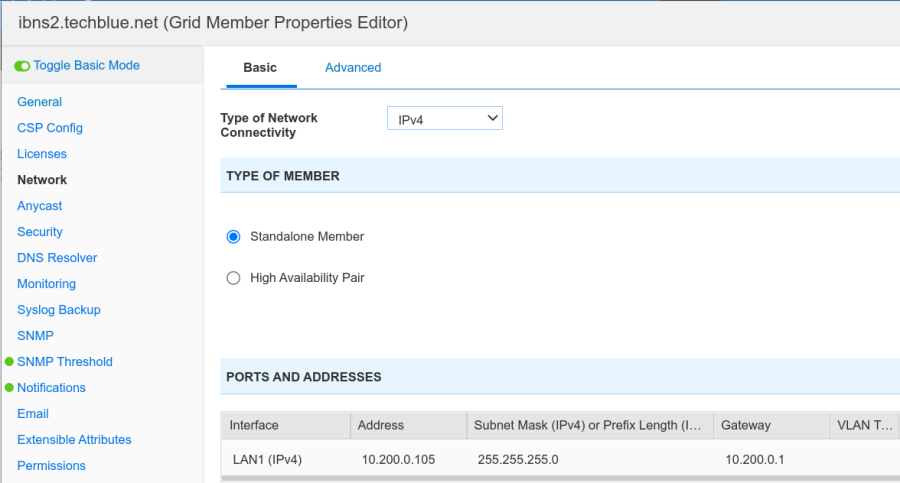Screen dimensions: 900x483
Task: Open Licenses in the sidebar
Action: [x=42, y=154]
